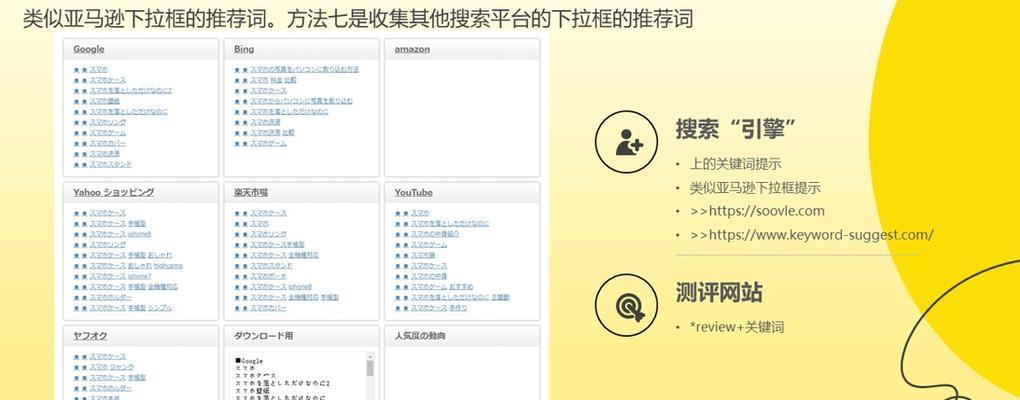Click スマホカバー in 楽天市場 panel
1020x400 pixels.
(x=268, y=308)
